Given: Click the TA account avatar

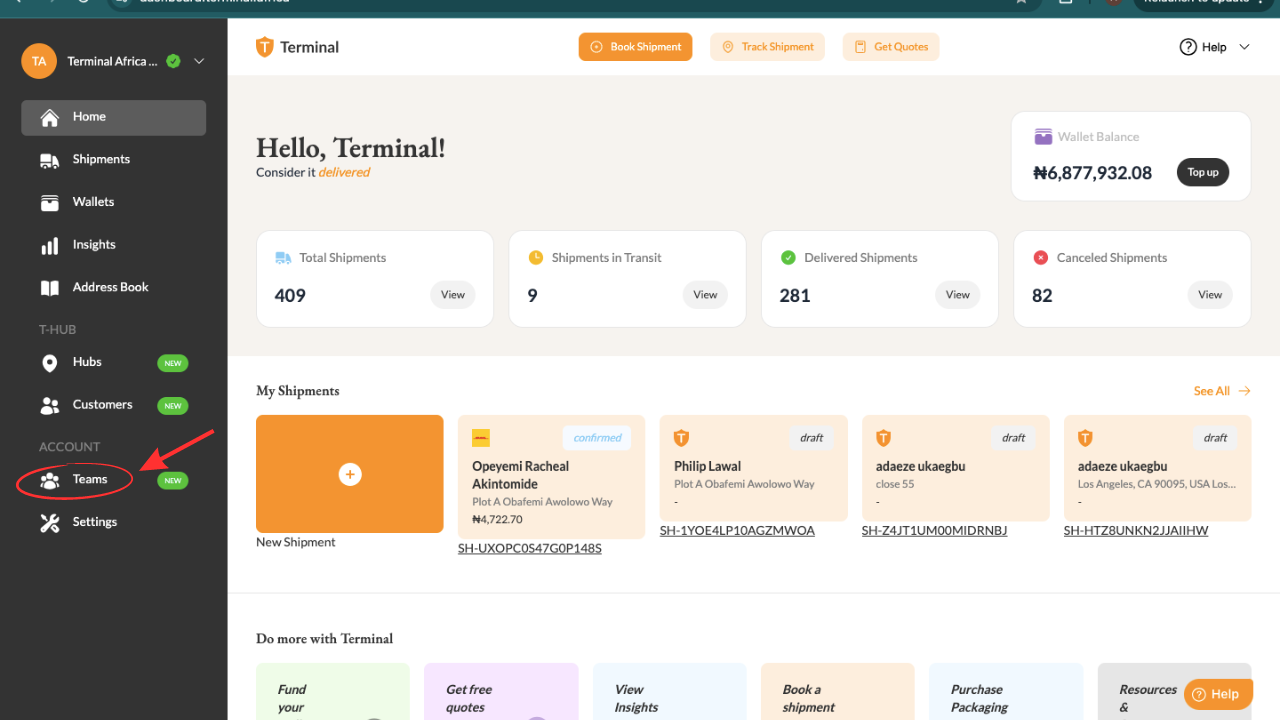Looking at the screenshot, I should click(39, 61).
